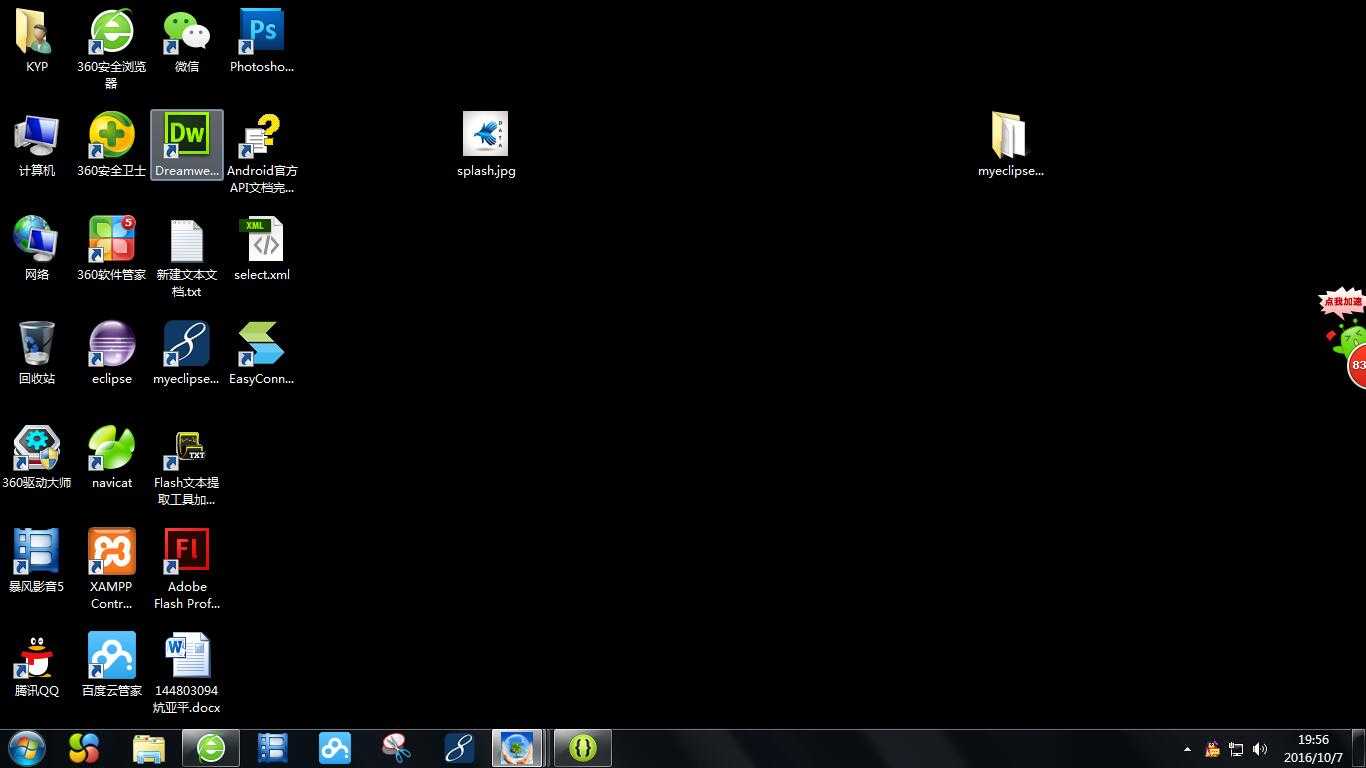Open the 微信 WeChat desktop shortcut
Viewport: 1366px width, 768px height.
pos(187,40)
